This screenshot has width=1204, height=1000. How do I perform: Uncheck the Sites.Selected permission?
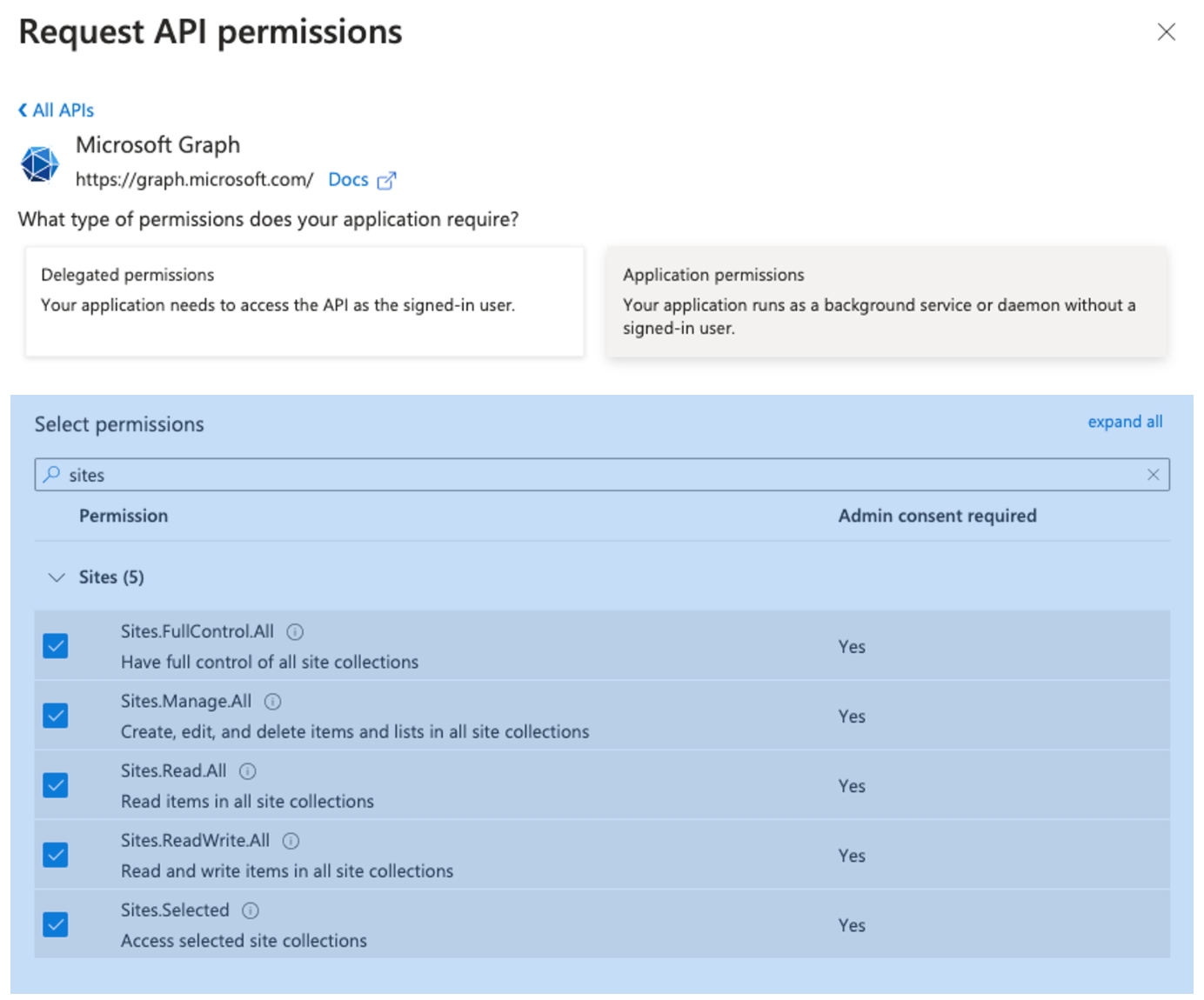point(56,924)
